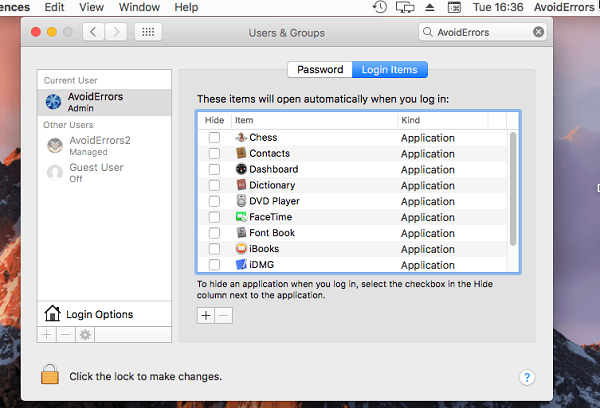Viewport: 600px width, 408px height.
Task: Switch to the Password tab
Action: 320,70
